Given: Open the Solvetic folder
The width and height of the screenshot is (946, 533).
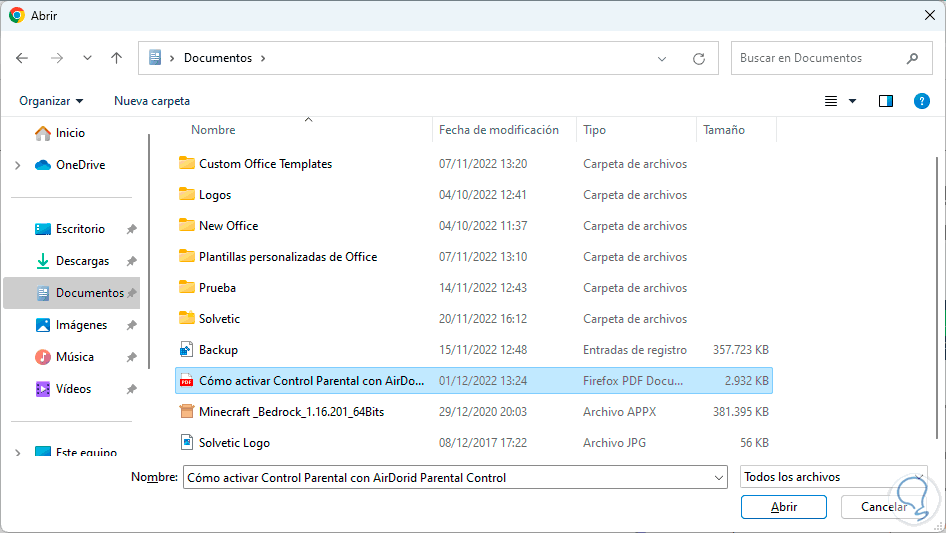Looking at the screenshot, I should (219, 319).
